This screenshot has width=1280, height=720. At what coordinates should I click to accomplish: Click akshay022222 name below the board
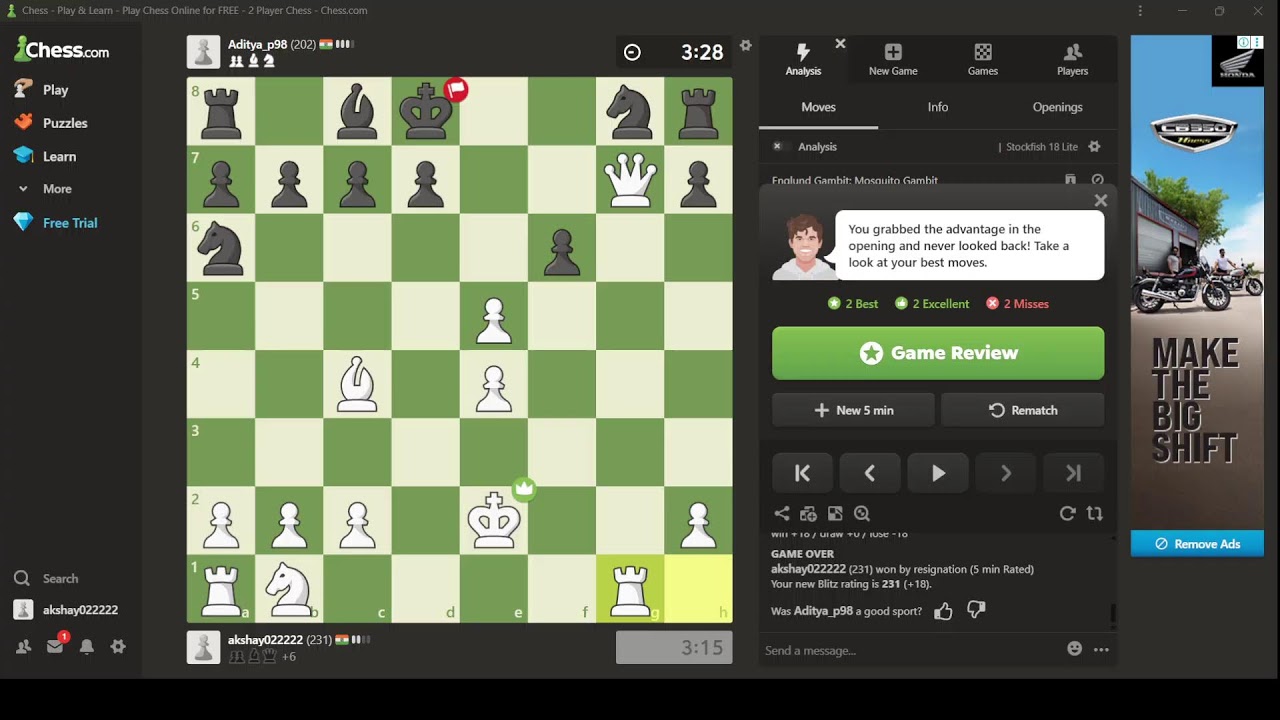point(265,640)
